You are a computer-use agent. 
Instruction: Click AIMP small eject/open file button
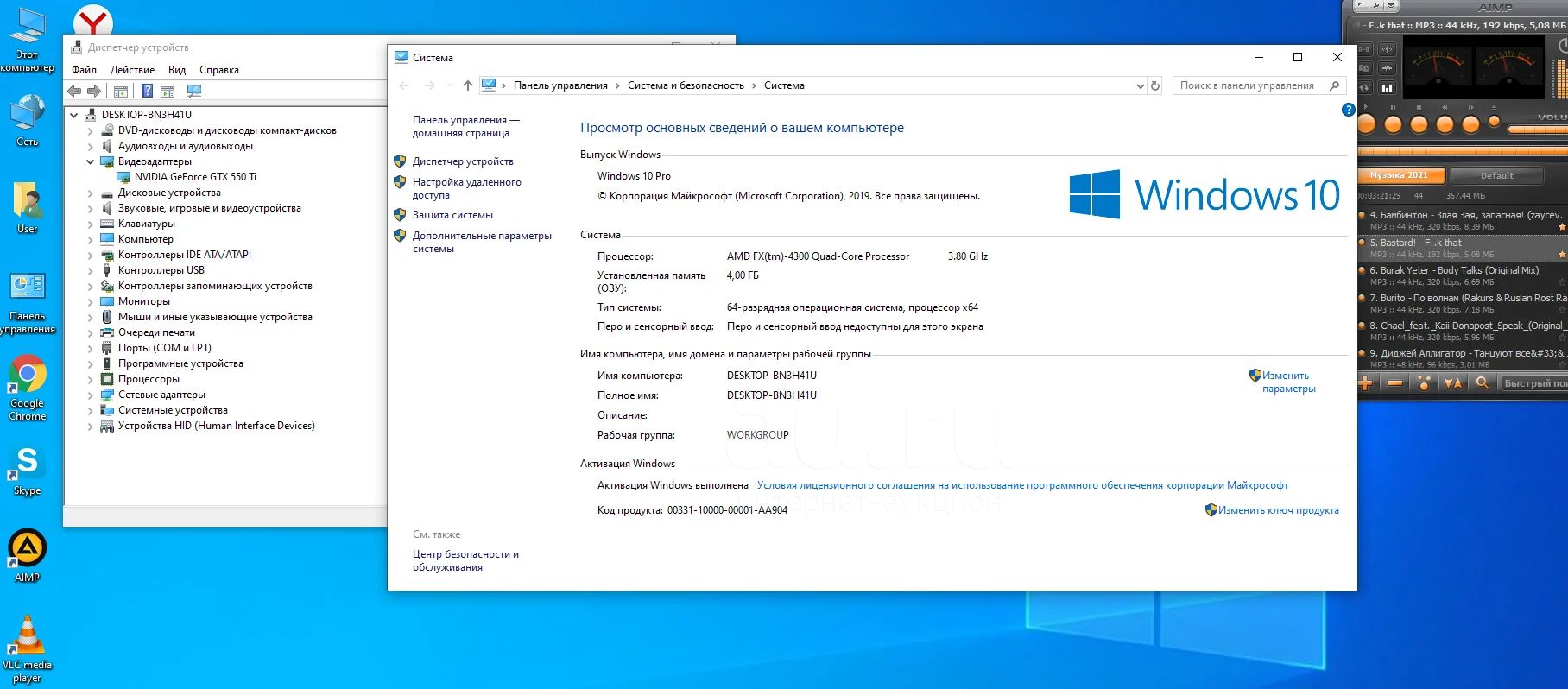(x=1495, y=121)
